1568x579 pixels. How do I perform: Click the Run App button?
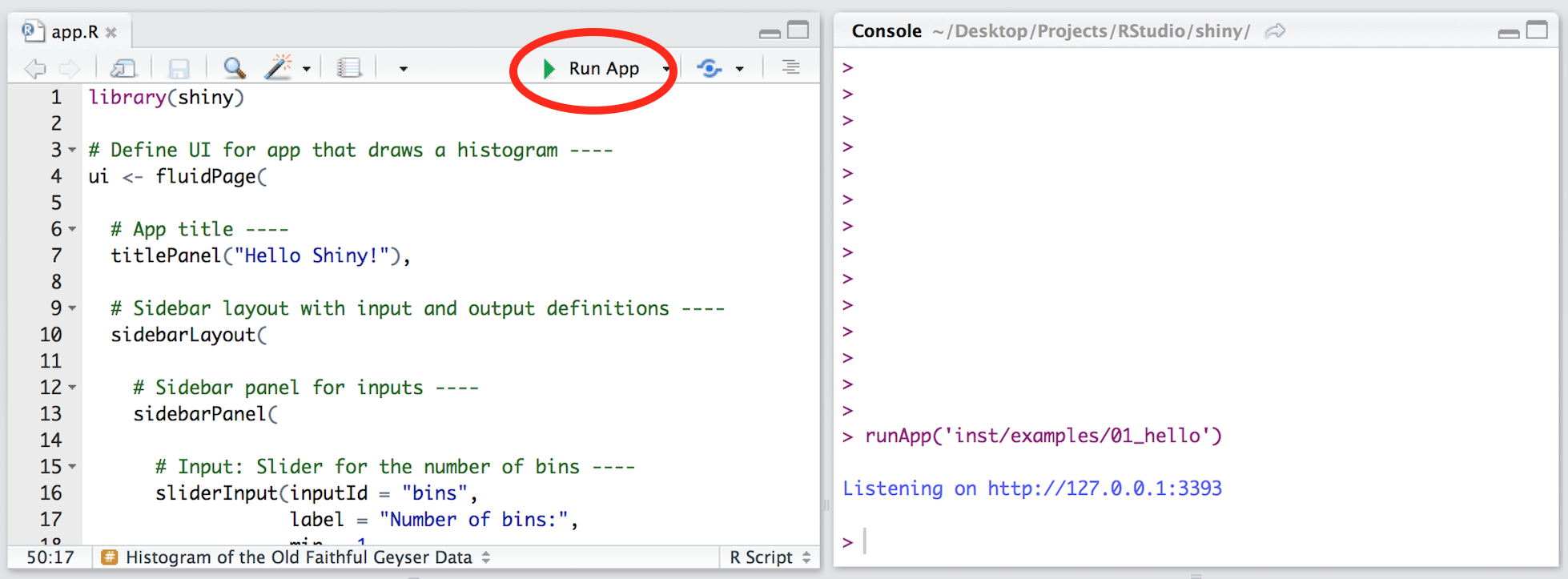tap(592, 69)
